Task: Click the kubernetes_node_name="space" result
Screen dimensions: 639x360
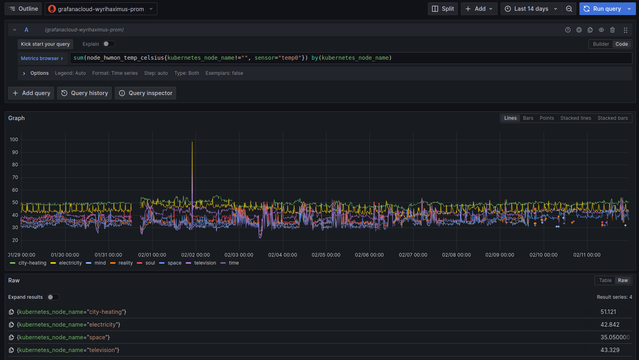Action: pyautogui.click(x=63, y=338)
